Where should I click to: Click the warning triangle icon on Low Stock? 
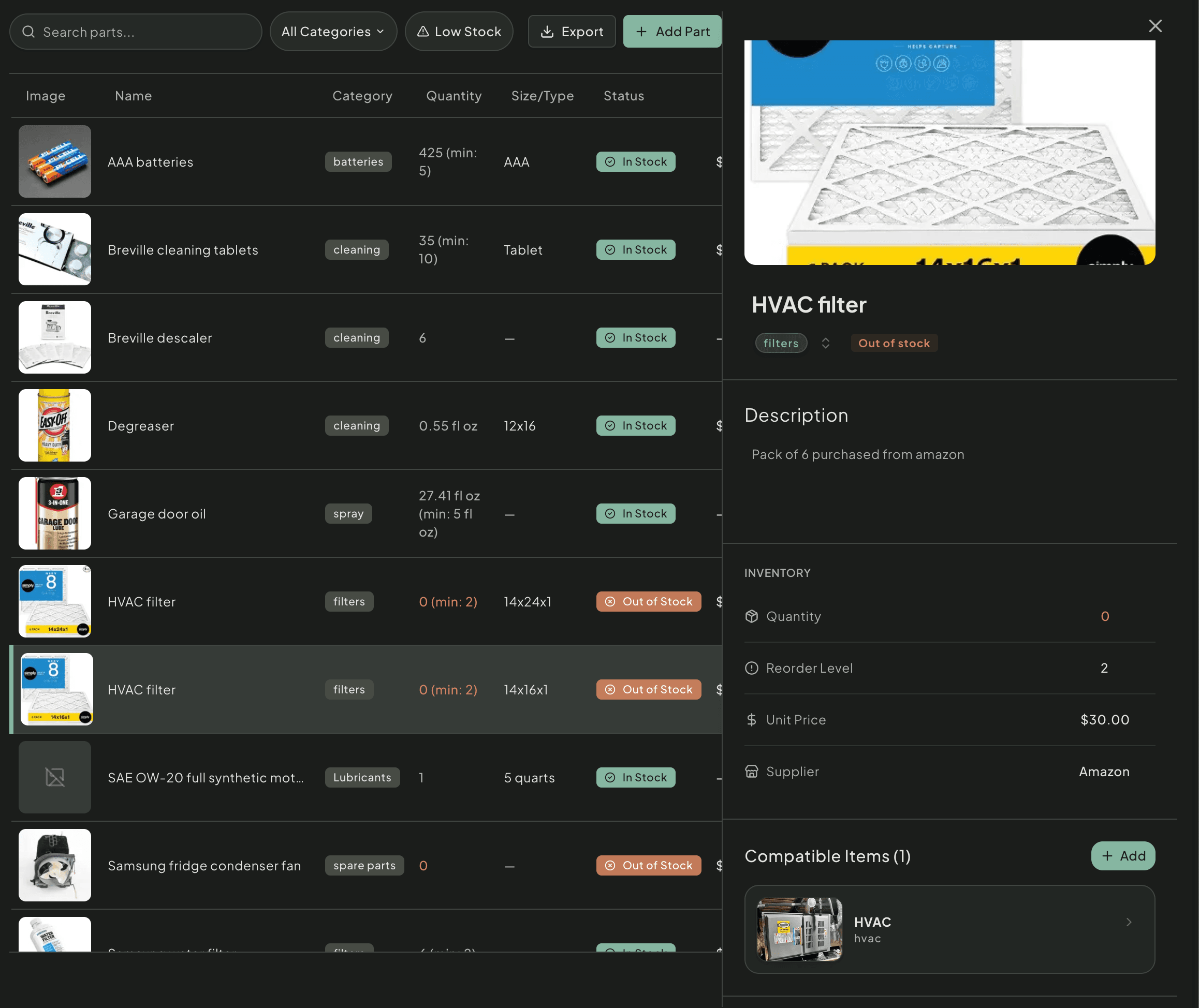pos(422,32)
